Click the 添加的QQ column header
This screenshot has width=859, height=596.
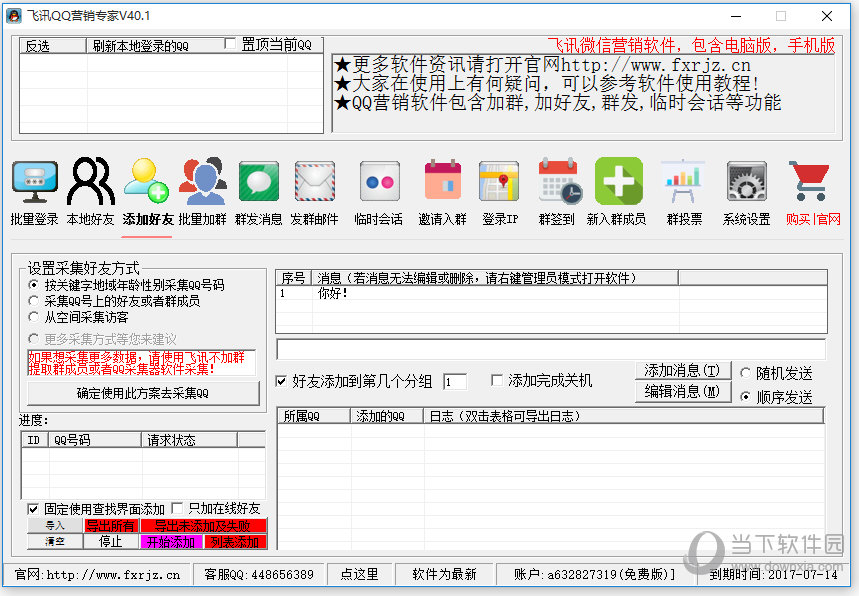[387, 416]
